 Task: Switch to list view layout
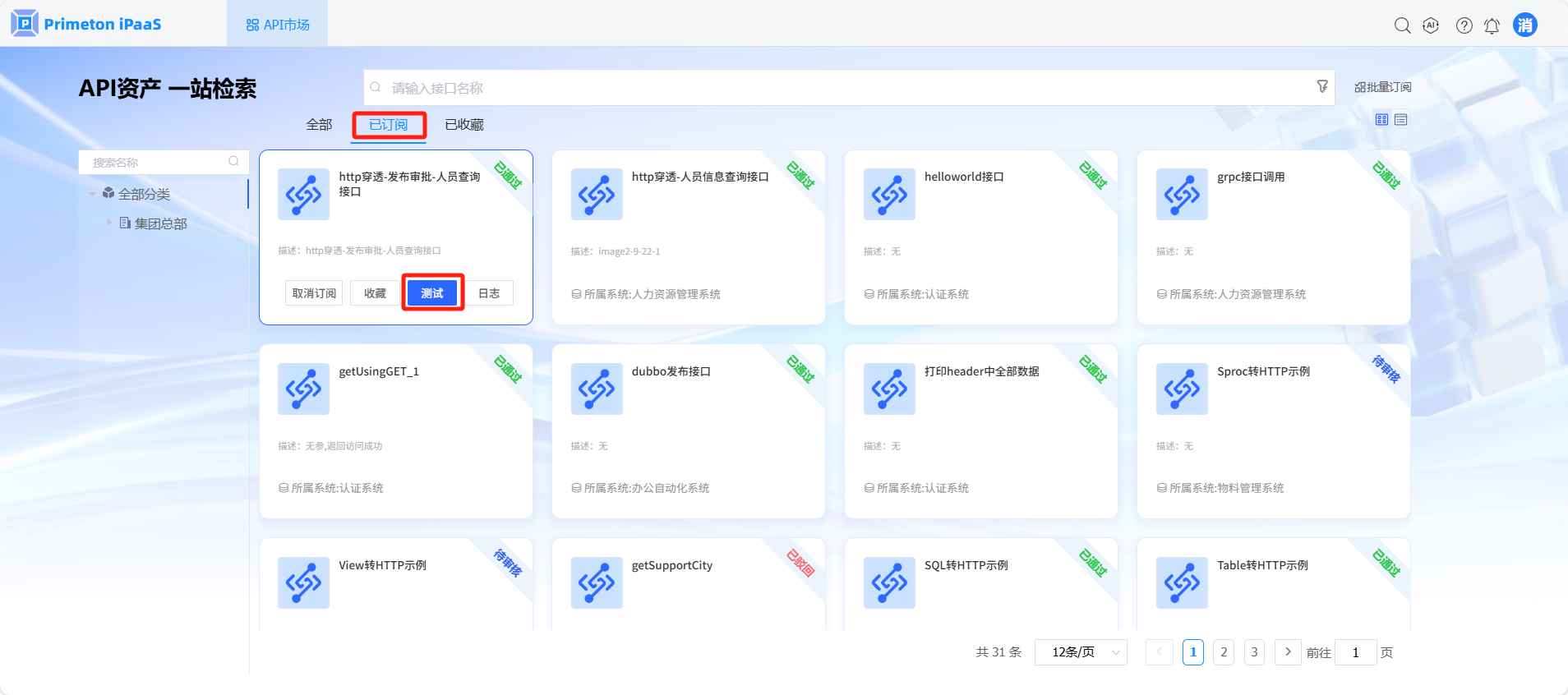[1401, 120]
